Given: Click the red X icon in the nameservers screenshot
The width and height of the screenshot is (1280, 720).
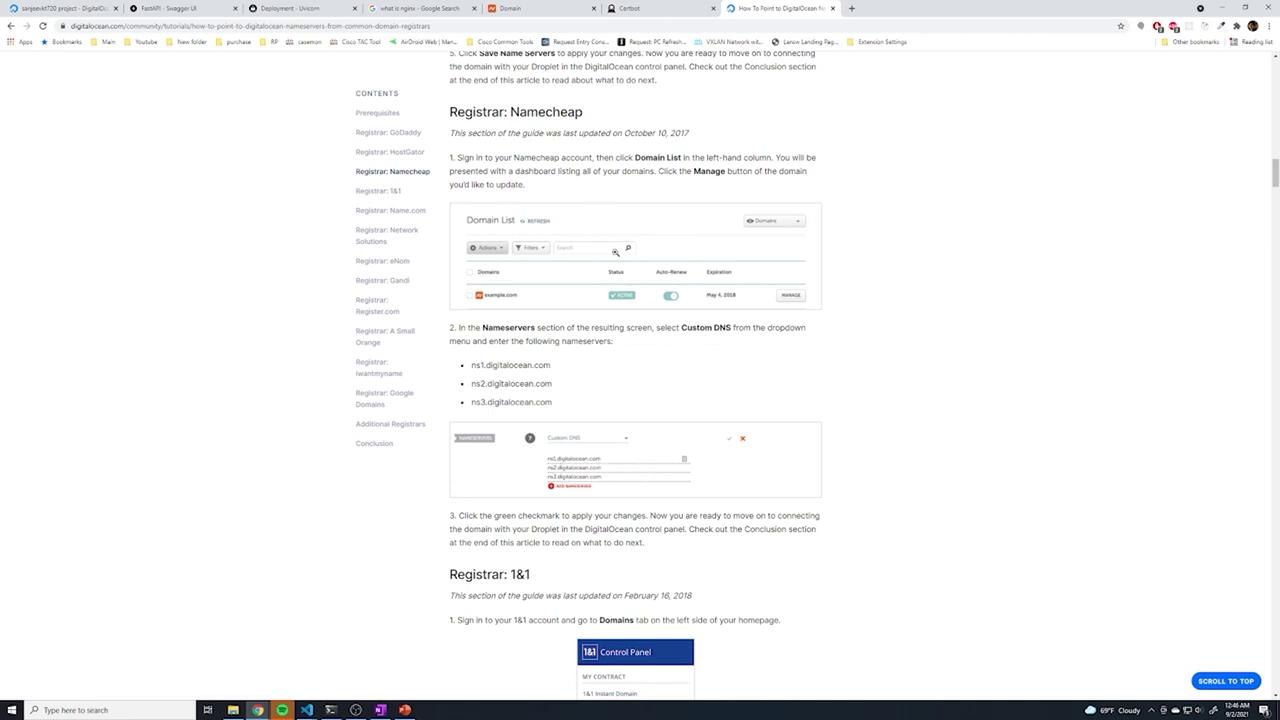Looking at the screenshot, I should point(742,438).
